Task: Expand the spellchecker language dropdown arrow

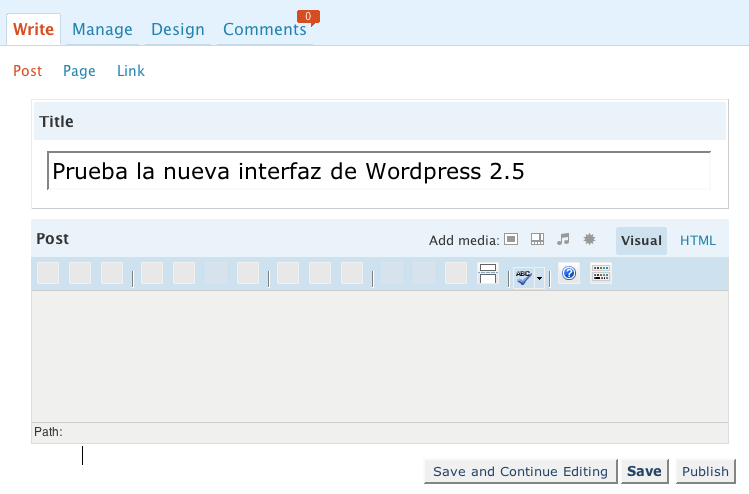Action: coord(541,278)
